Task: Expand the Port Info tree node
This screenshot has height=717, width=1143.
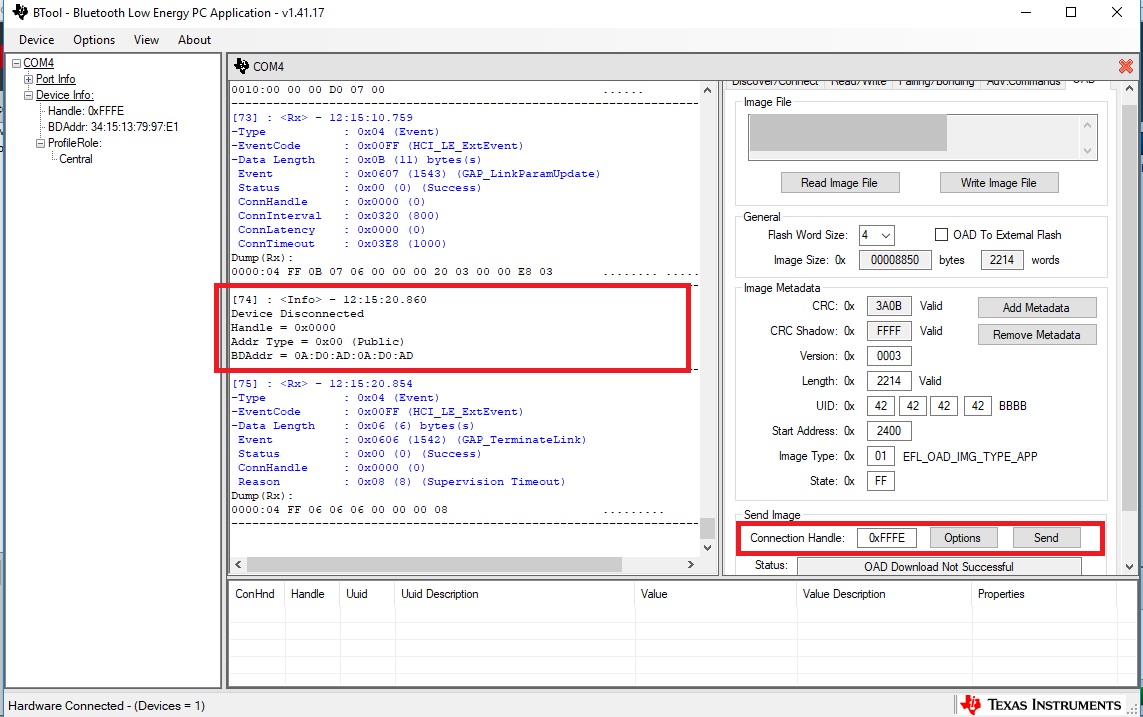Action: click(28, 79)
